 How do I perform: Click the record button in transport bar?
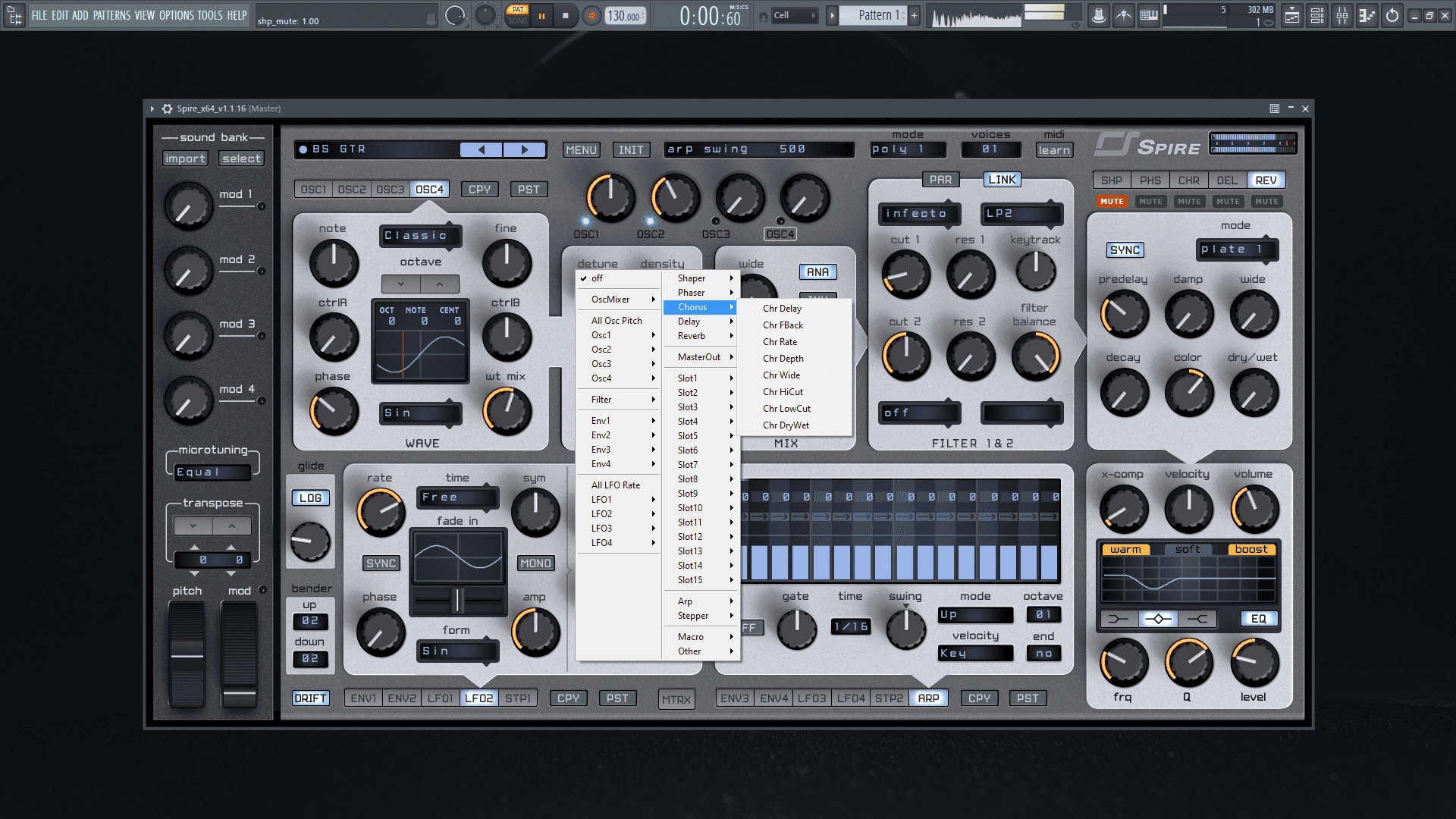pos(591,15)
